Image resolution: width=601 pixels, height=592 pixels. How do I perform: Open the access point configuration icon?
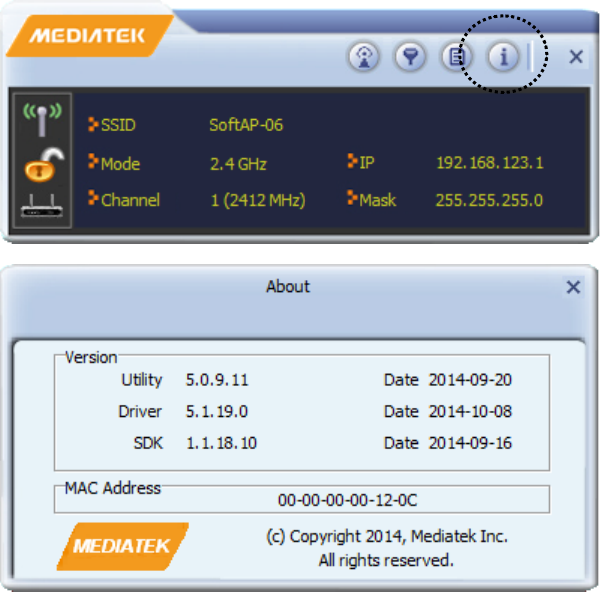[x=364, y=57]
